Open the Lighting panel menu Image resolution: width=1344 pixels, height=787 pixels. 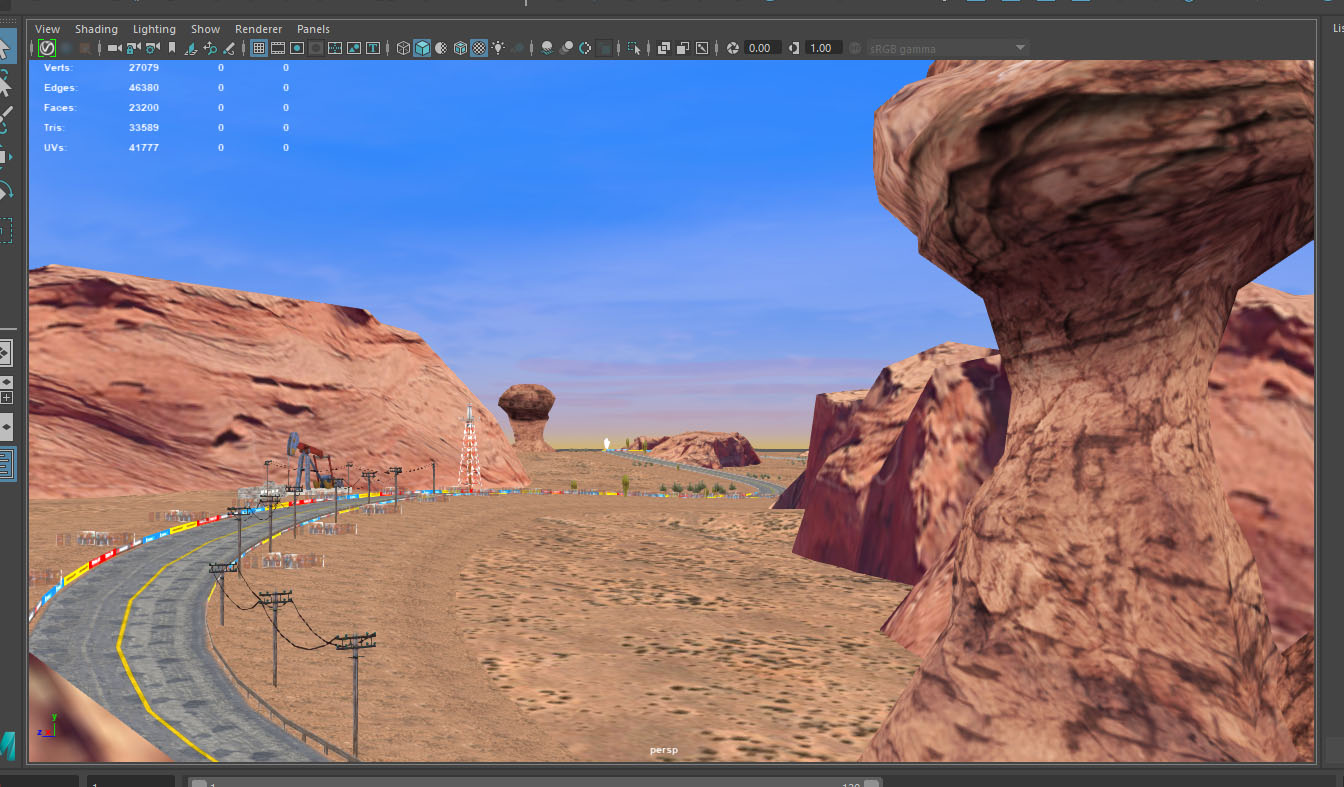click(154, 29)
